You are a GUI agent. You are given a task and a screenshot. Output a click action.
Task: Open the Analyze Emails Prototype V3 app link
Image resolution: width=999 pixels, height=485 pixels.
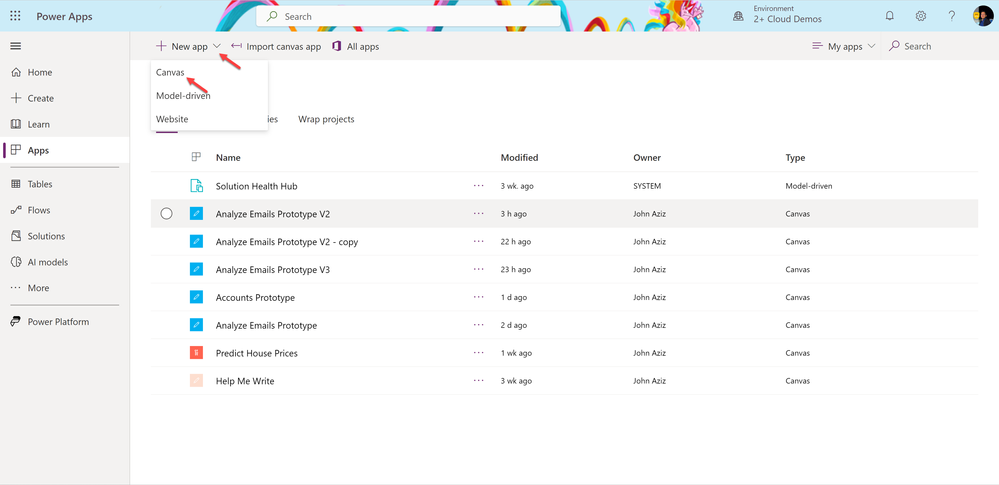point(273,270)
